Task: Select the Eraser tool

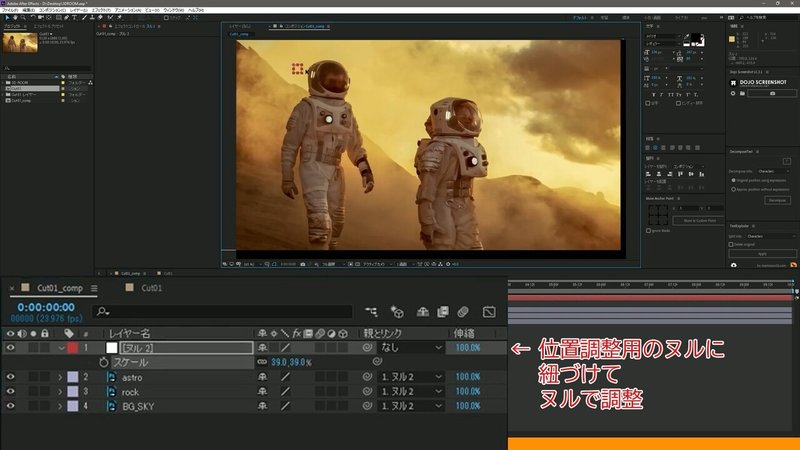Action: pyautogui.click(x=100, y=17)
